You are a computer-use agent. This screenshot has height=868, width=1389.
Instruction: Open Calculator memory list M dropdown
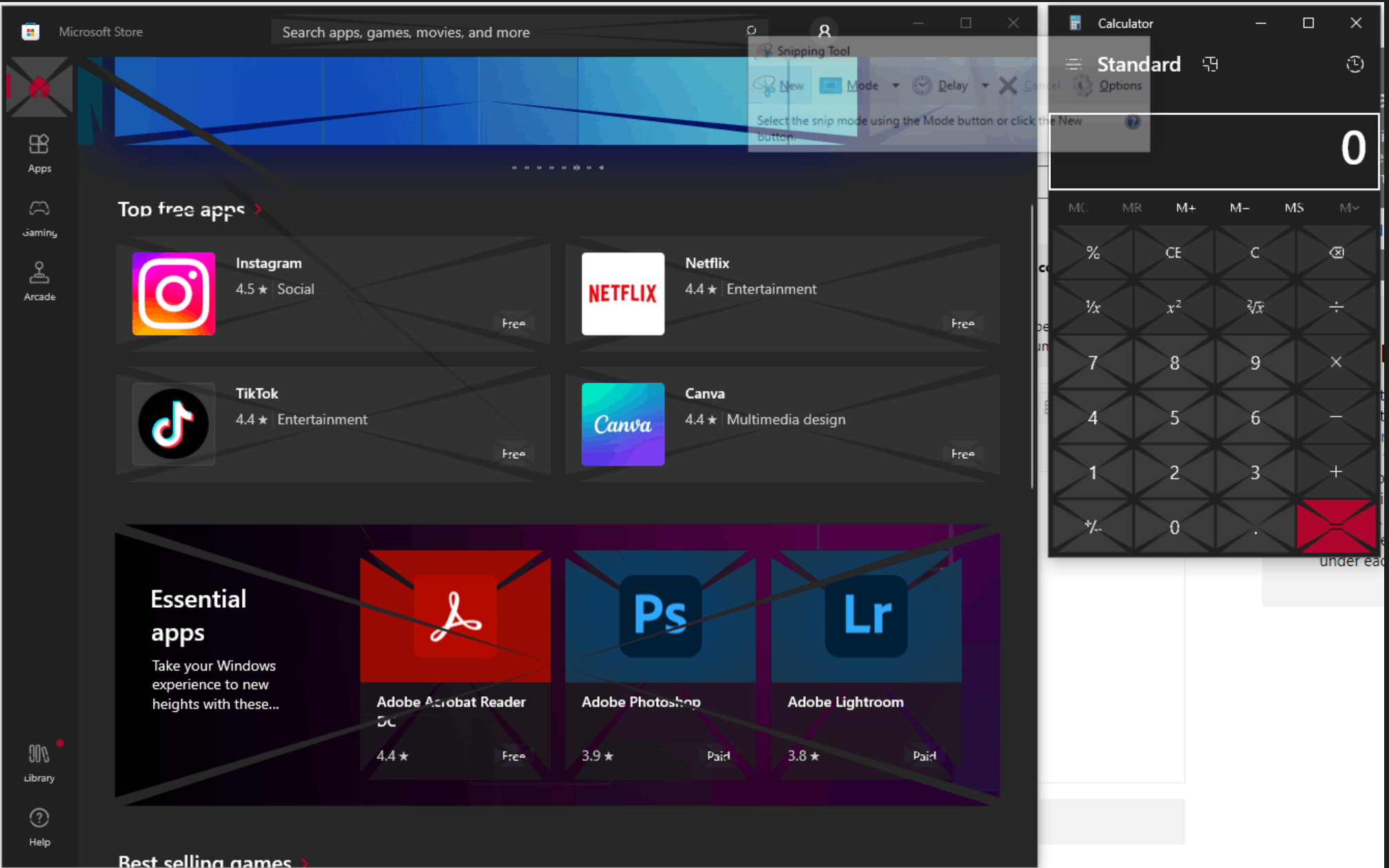[x=1349, y=208]
